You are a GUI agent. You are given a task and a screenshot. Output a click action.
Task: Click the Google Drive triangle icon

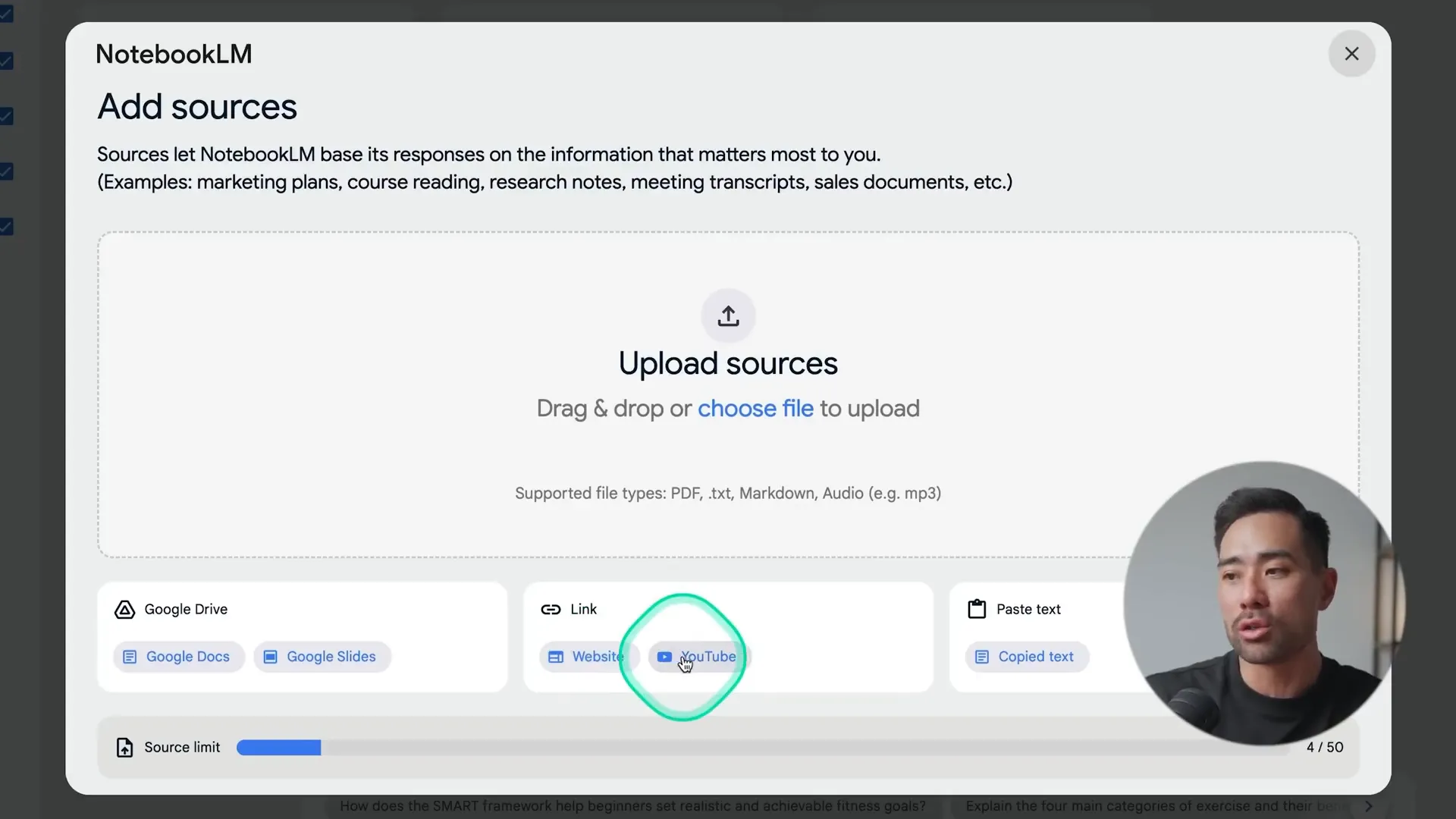tap(124, 610)
